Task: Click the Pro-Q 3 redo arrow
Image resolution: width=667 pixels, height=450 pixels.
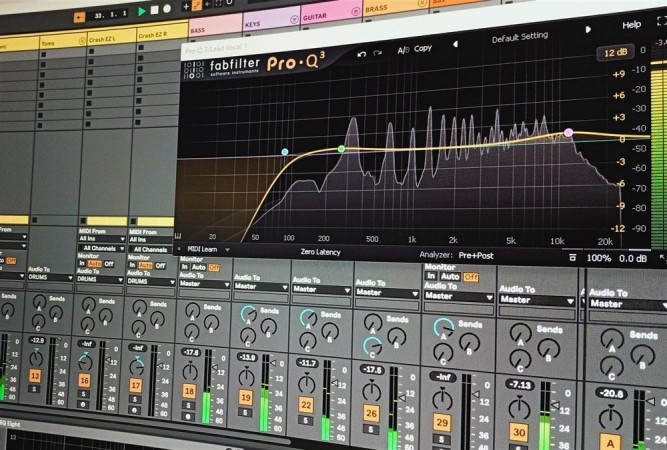Action: coord(377,53)
